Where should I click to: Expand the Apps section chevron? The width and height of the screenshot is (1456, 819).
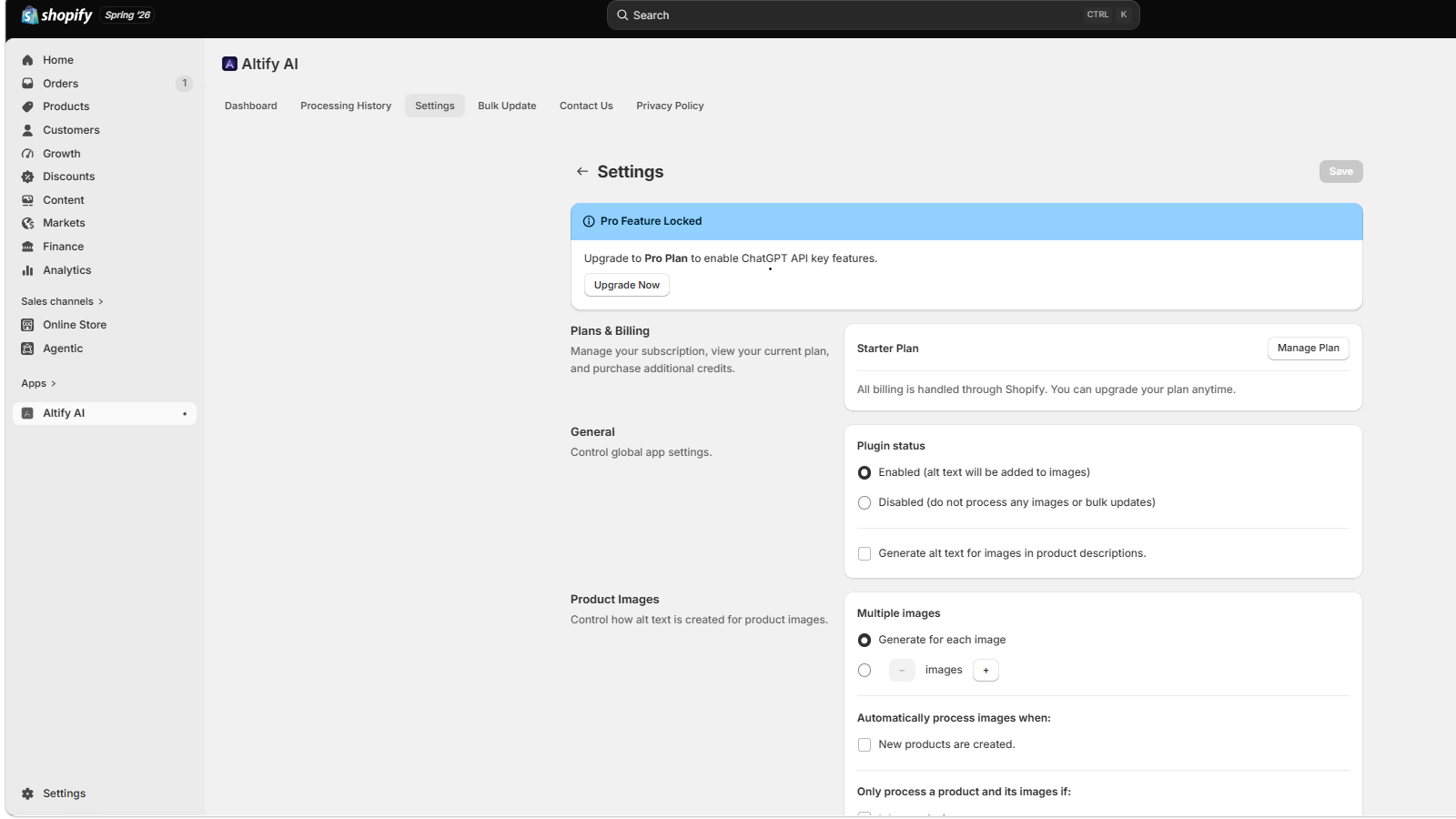pyautogui.click(x=54, y=384)
